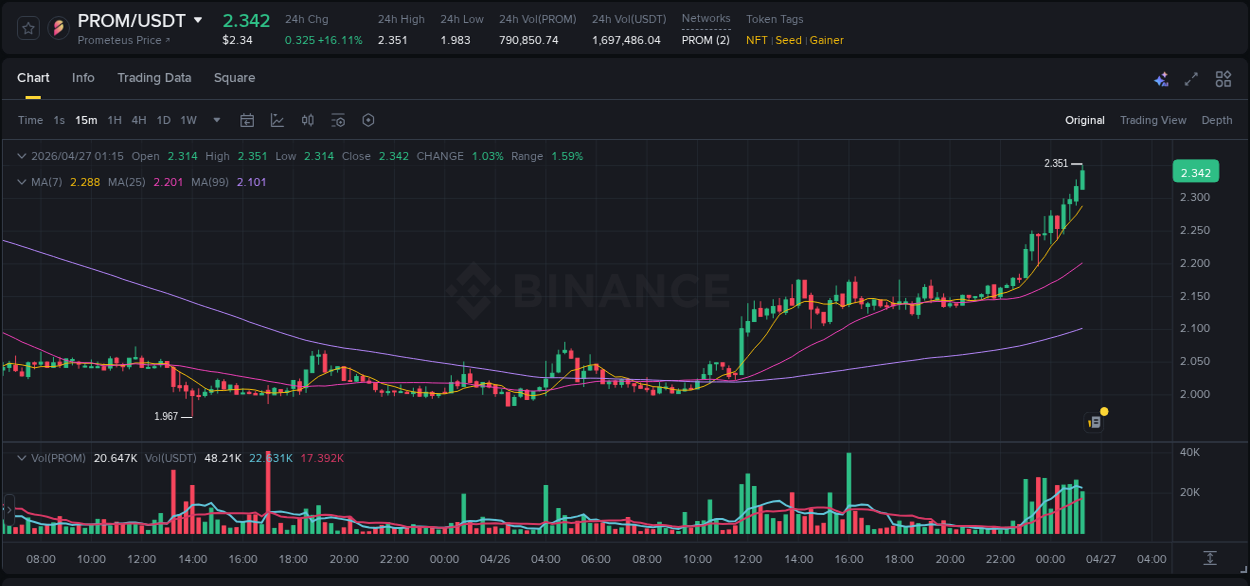
Task: Click the 40K volume axis label
Action: tap(1189, 452)
